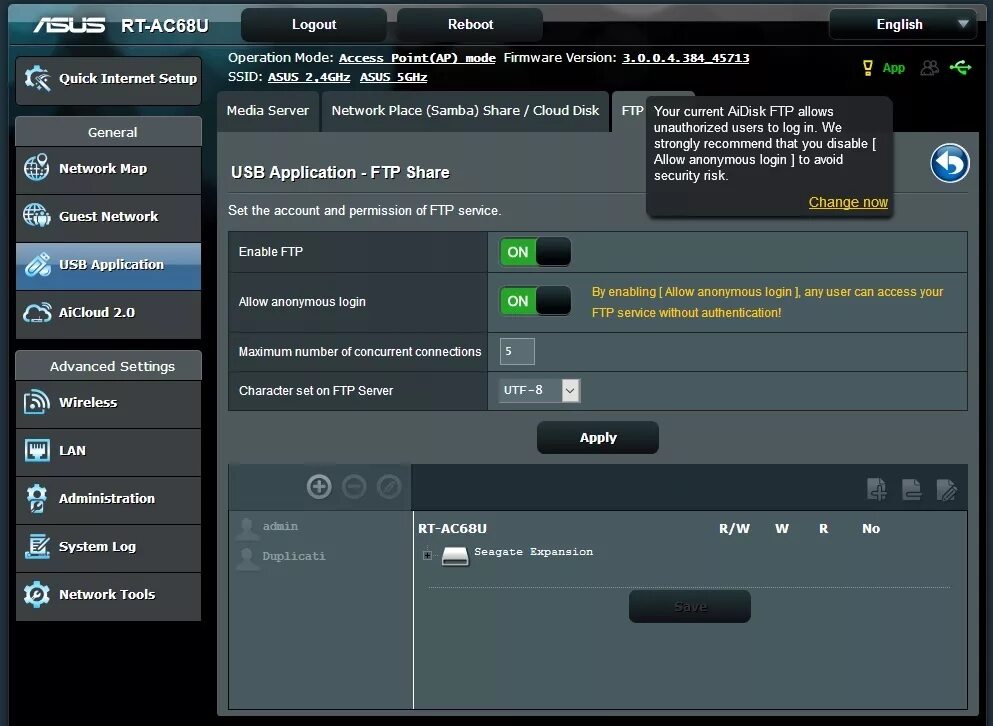Click the RT-AC68U folder header text
Image resolution: width=993 pixels, height=726 pixels.
pyautogui.click(x=452, y=528)
